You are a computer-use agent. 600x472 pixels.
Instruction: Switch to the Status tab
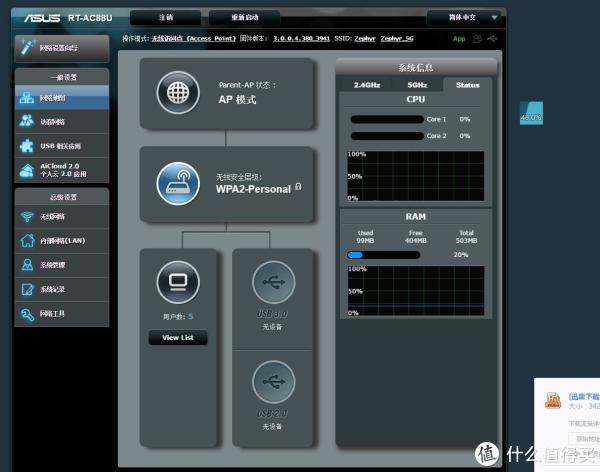pyautogui.click(x=467, y=85)
